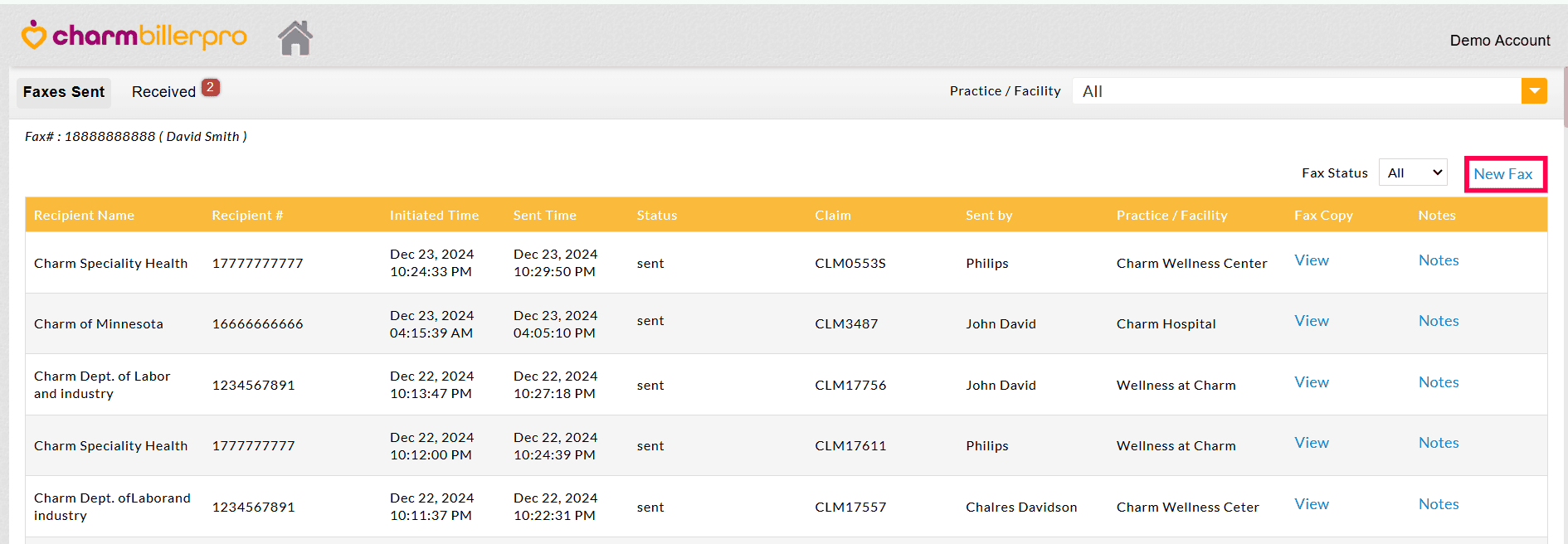Click the Received unread count badge

pos(211,87)
